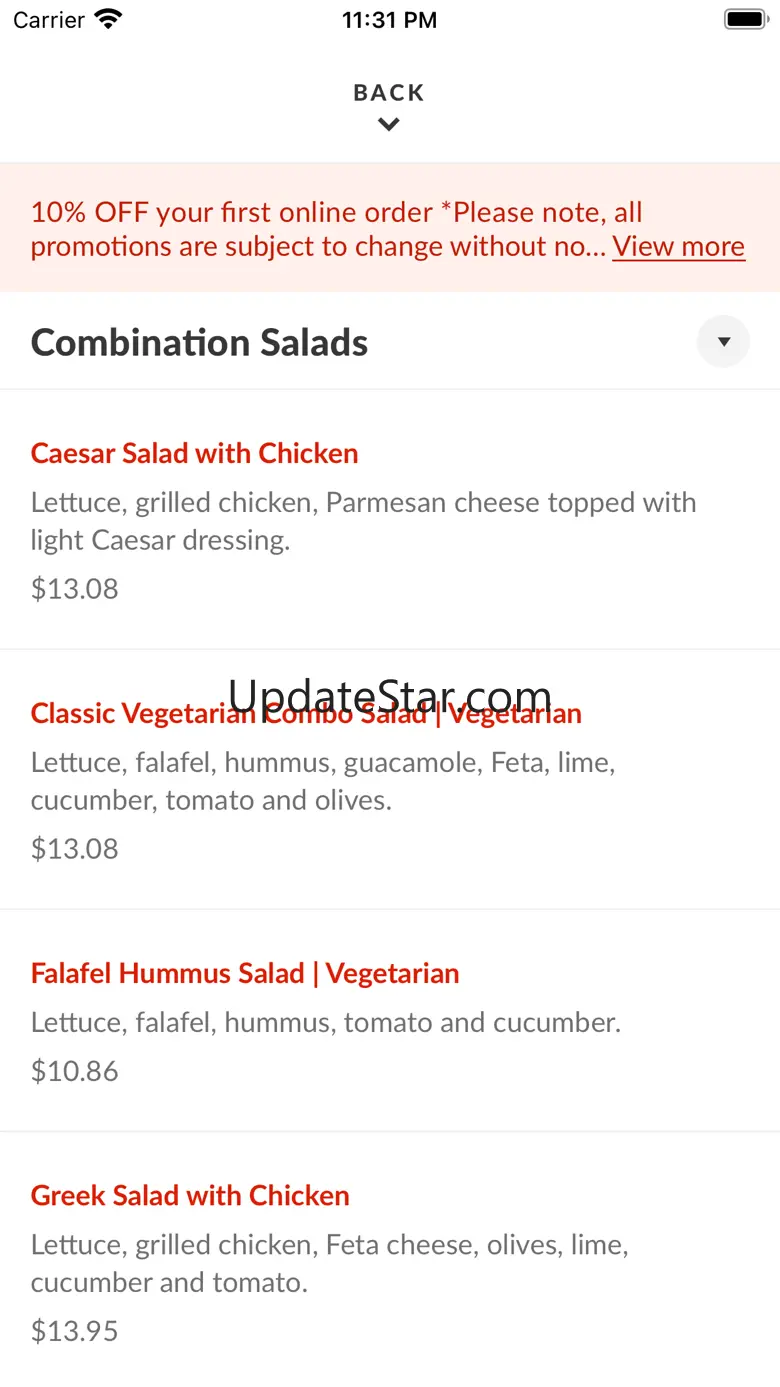This screenshot has width=780, height=1387.
Task: Open the View more promotion link
Action: [678, 246]
